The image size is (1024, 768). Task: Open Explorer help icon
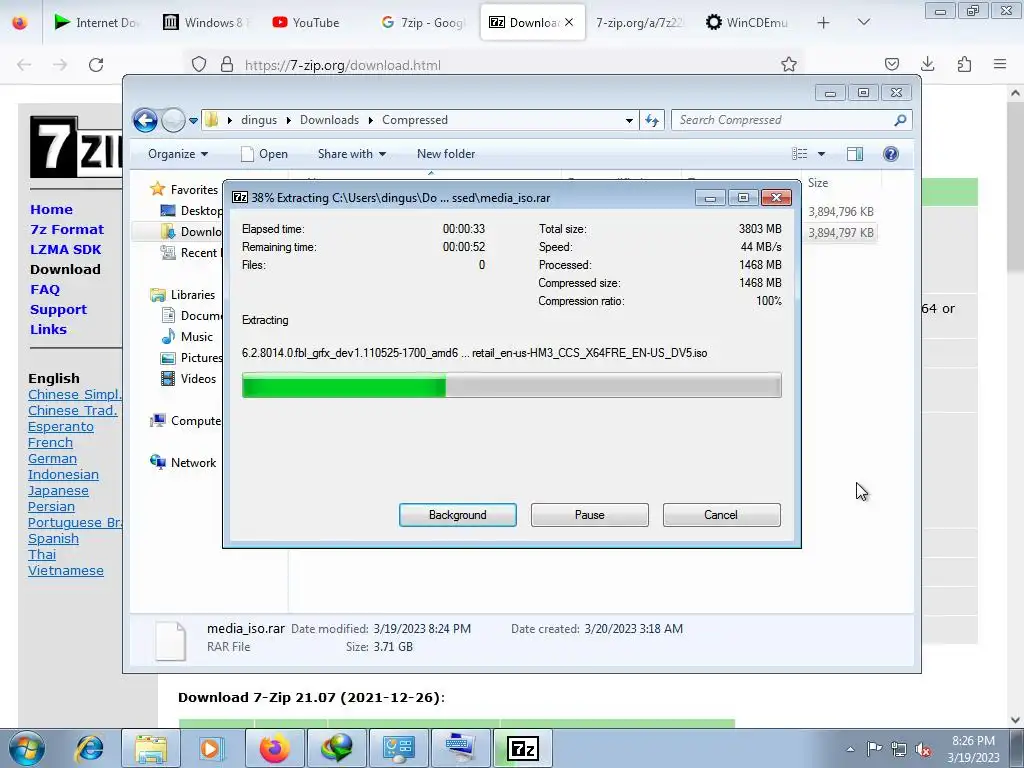tap(891, 154)
